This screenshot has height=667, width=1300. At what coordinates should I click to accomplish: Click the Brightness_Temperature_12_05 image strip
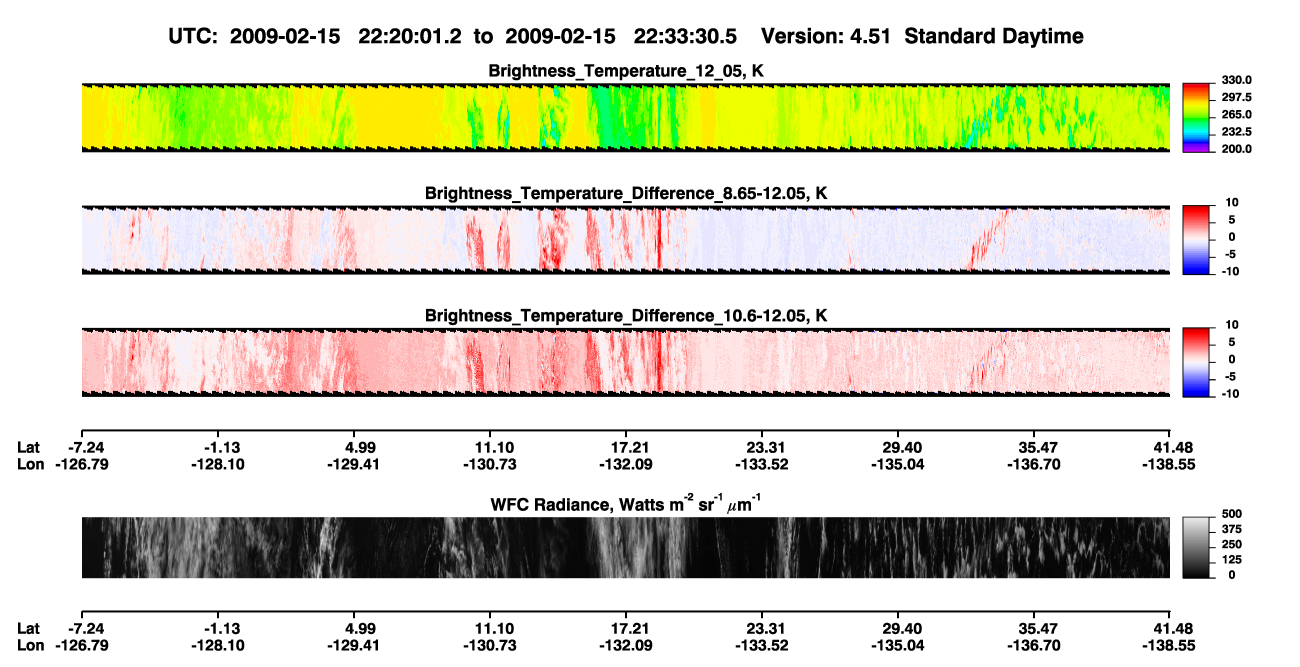click(625, 118)
